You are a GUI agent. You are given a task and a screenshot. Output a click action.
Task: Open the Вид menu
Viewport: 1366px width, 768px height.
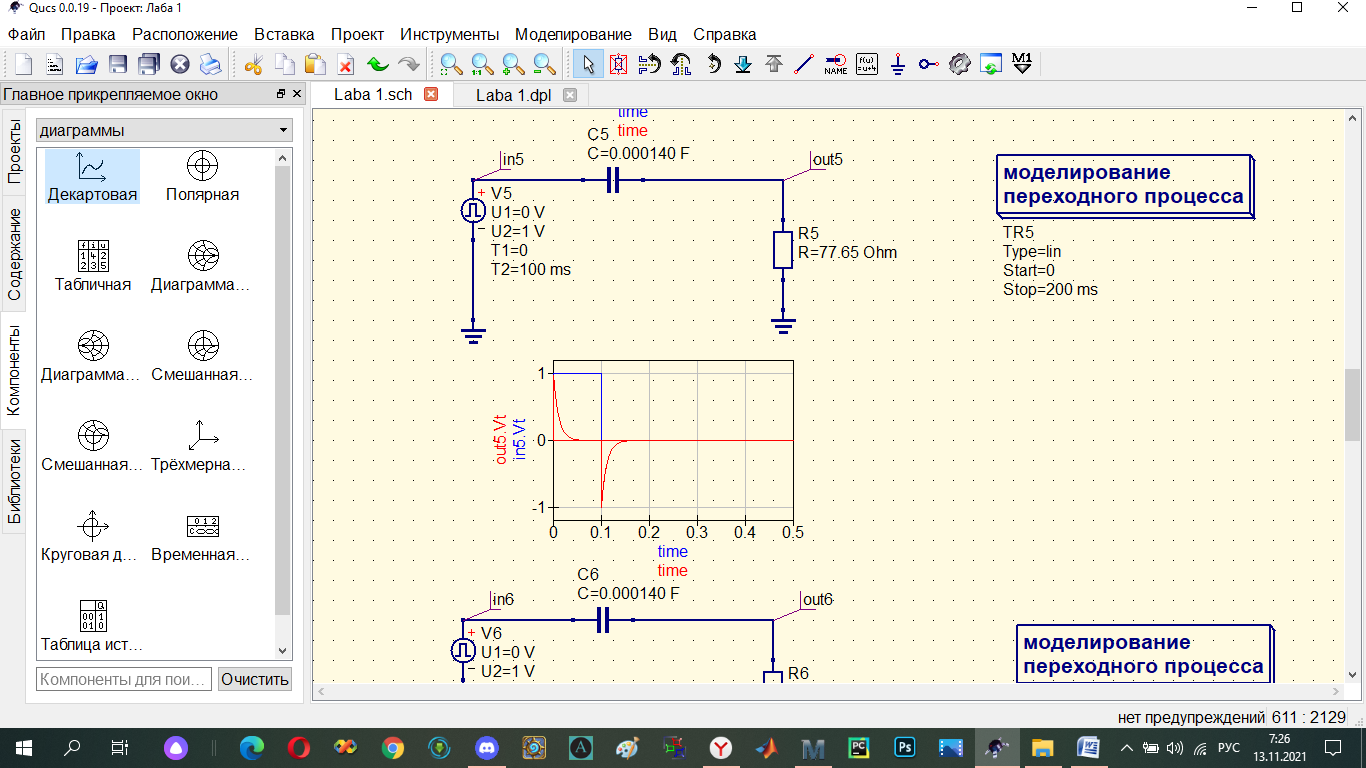click(662, 34)
